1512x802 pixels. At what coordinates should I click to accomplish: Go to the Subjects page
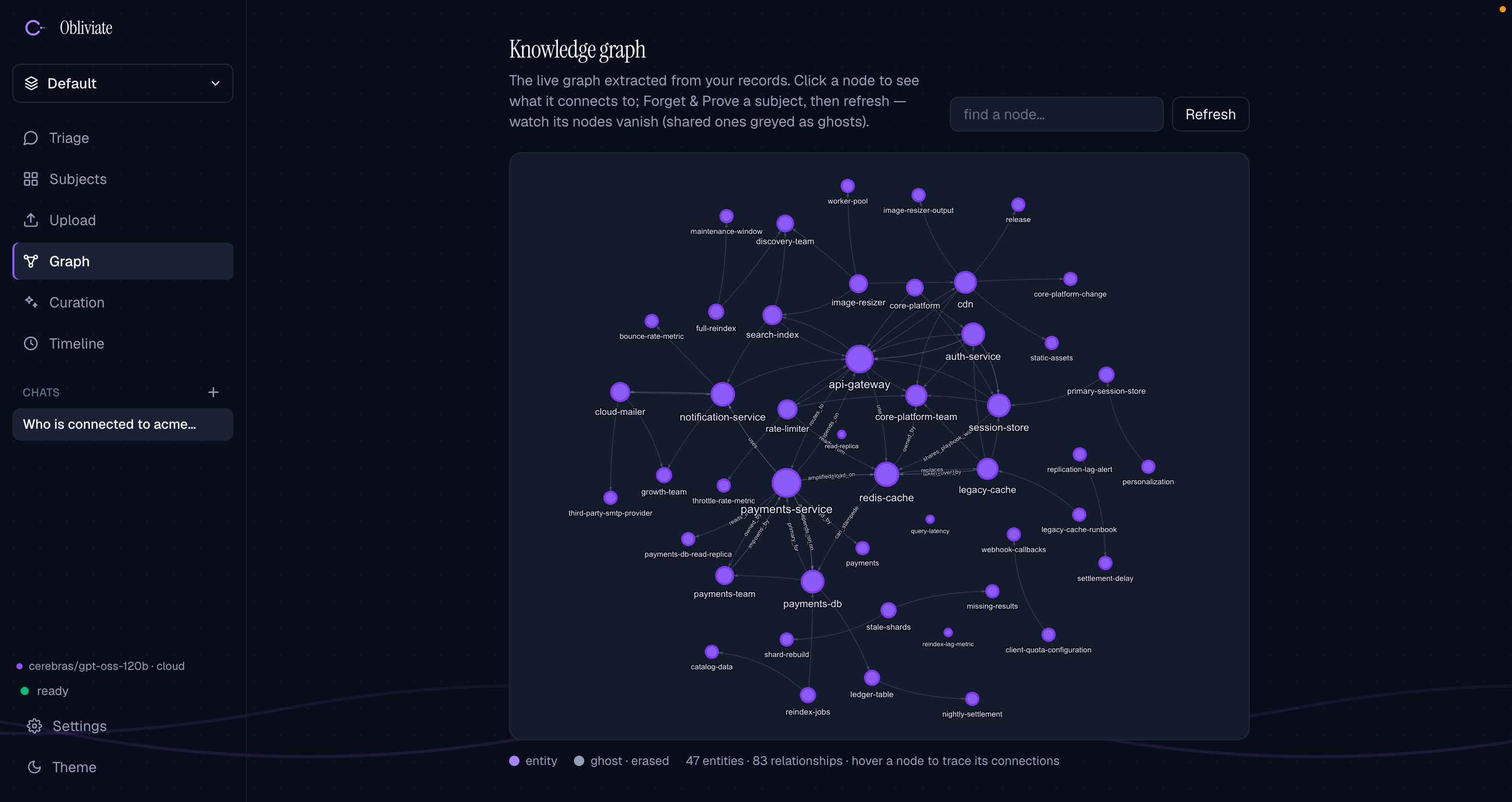point(123,179)
